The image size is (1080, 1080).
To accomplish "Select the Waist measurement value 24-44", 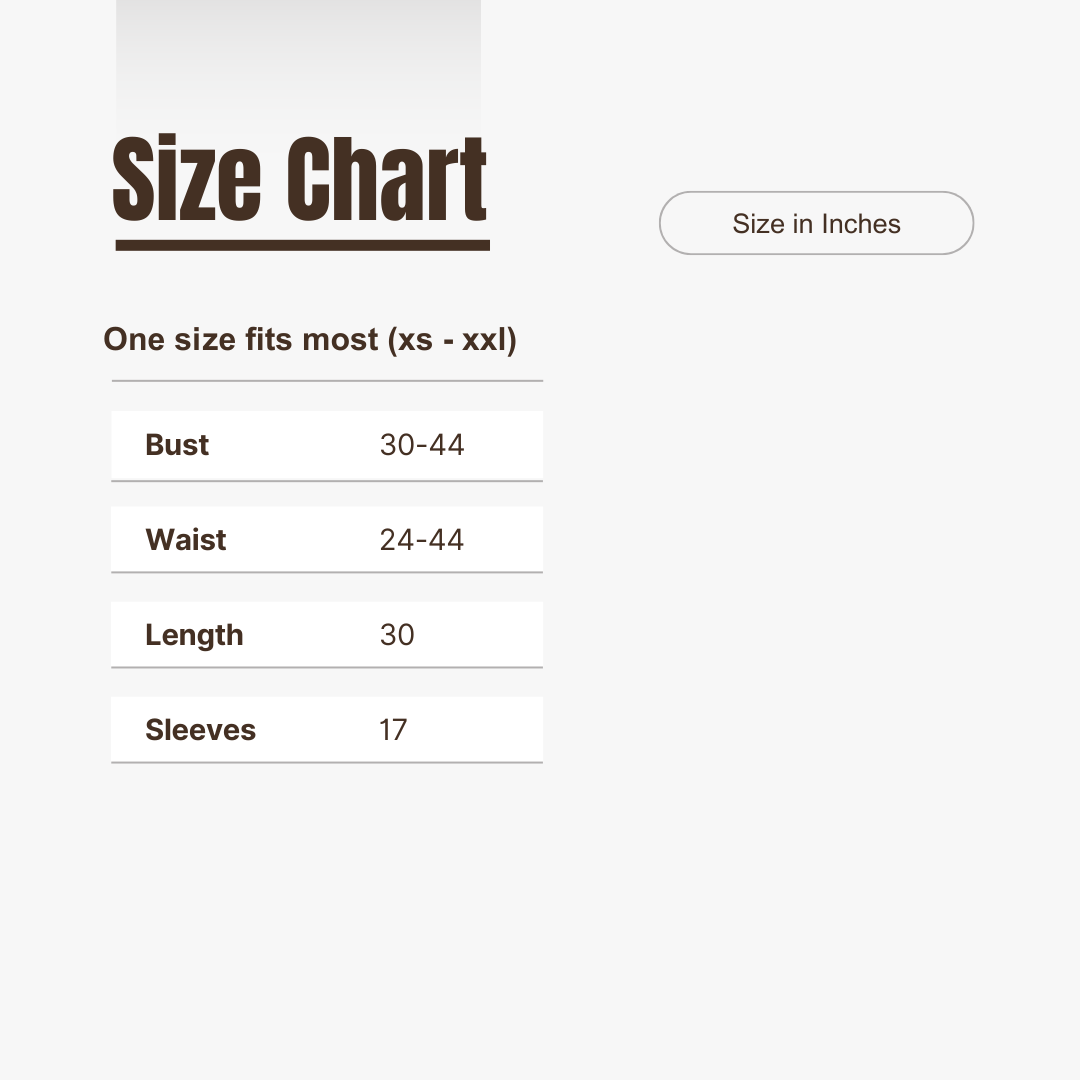I will click(422, 540).
